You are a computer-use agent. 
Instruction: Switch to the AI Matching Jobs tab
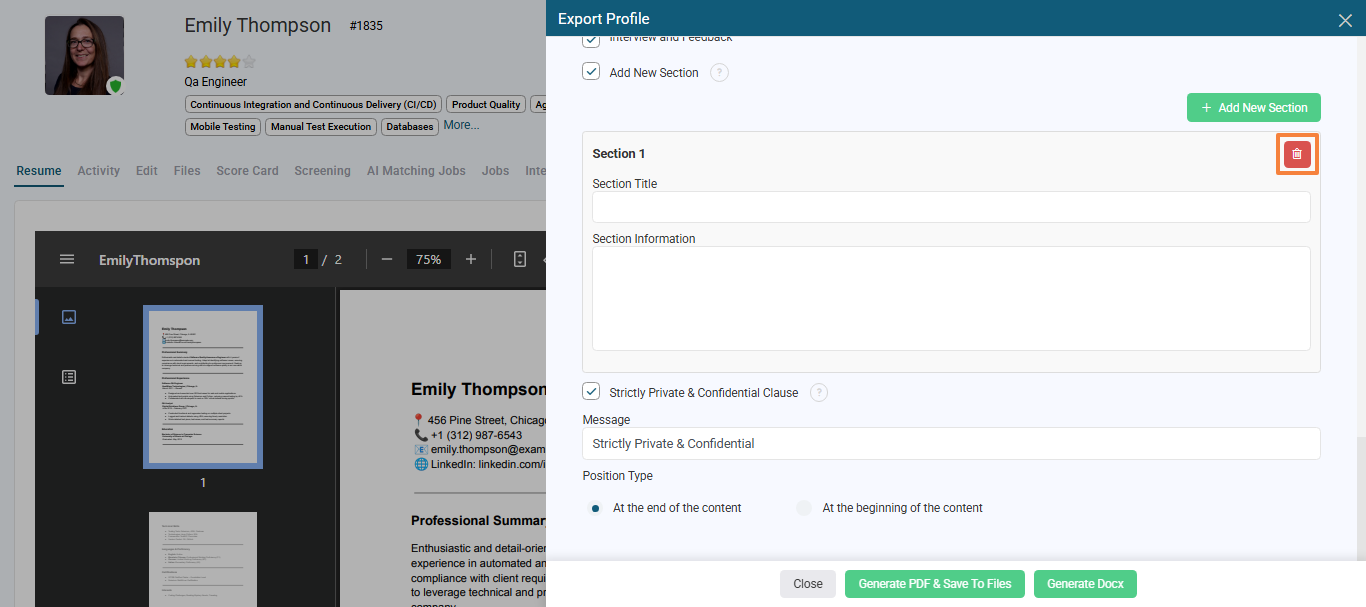[x=416, y=171]
